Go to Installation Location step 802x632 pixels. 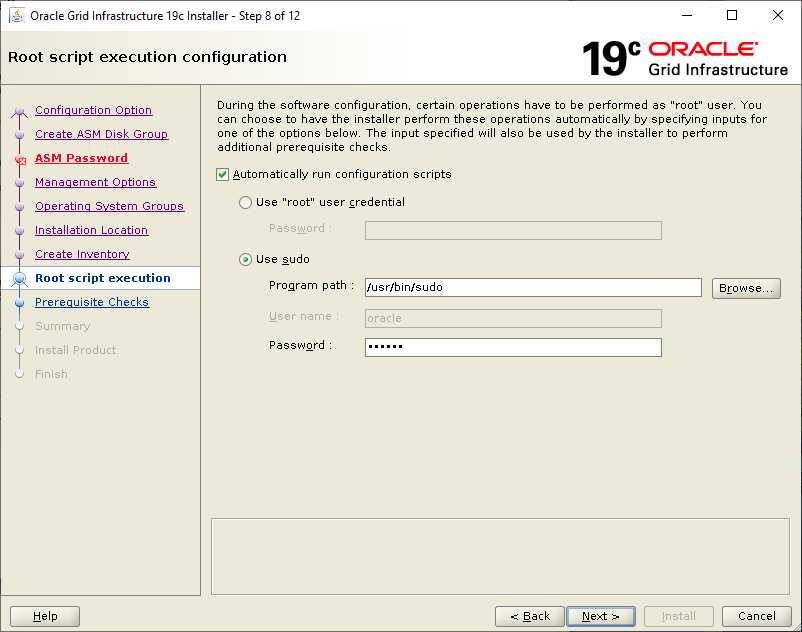coord(91,230)
